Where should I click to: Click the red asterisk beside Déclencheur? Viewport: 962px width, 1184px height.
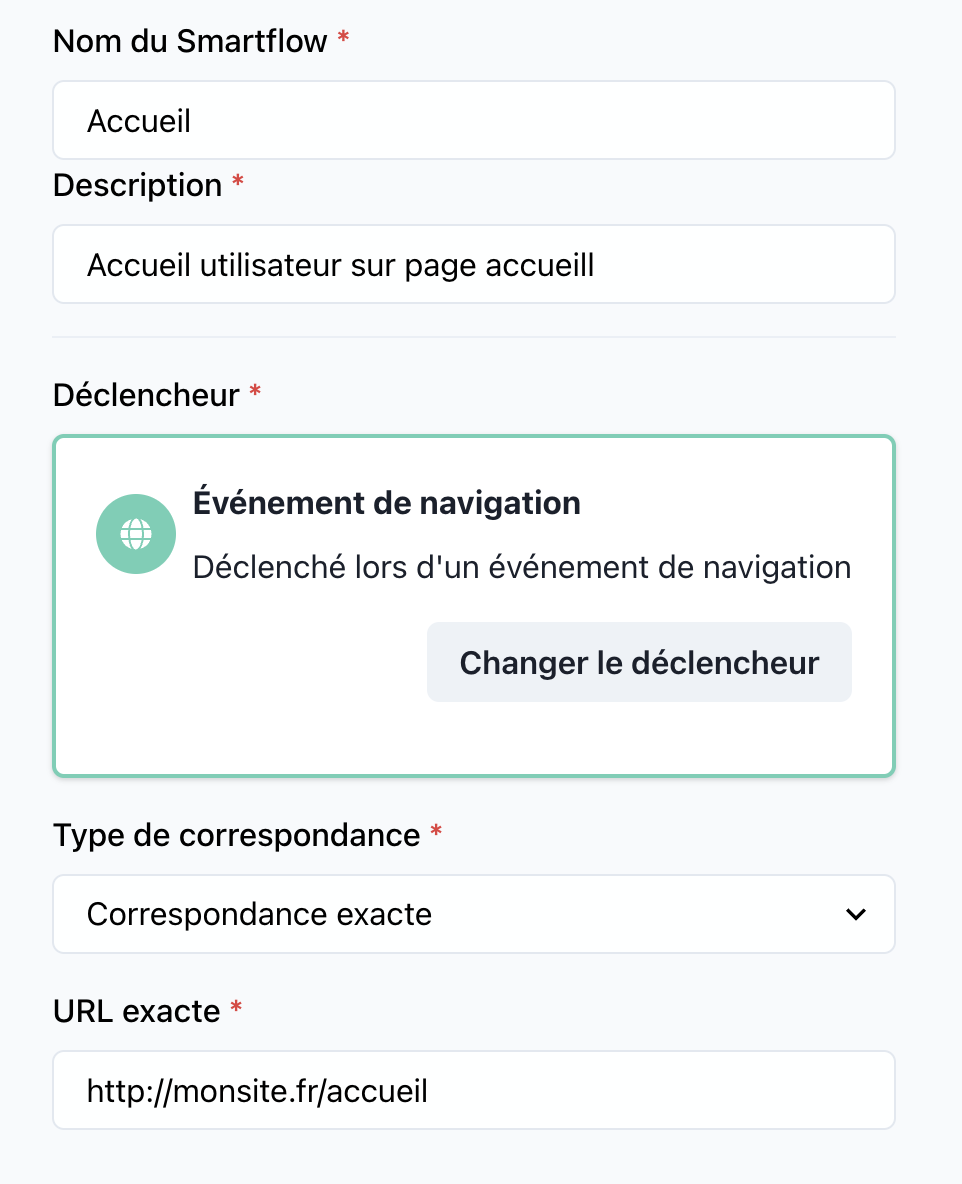255,392
